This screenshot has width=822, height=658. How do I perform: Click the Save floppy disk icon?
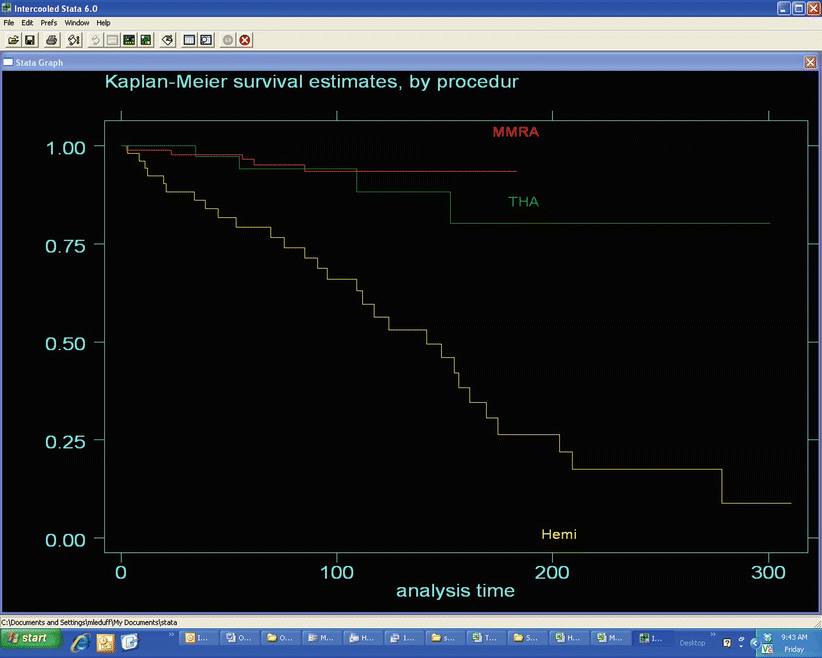pyautogui.click(x=30, y=40)
